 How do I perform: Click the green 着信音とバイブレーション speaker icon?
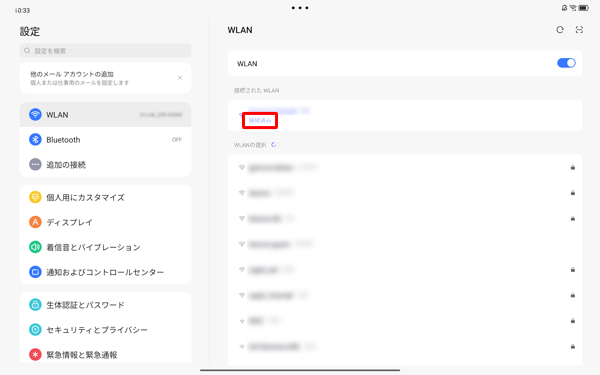35,247
